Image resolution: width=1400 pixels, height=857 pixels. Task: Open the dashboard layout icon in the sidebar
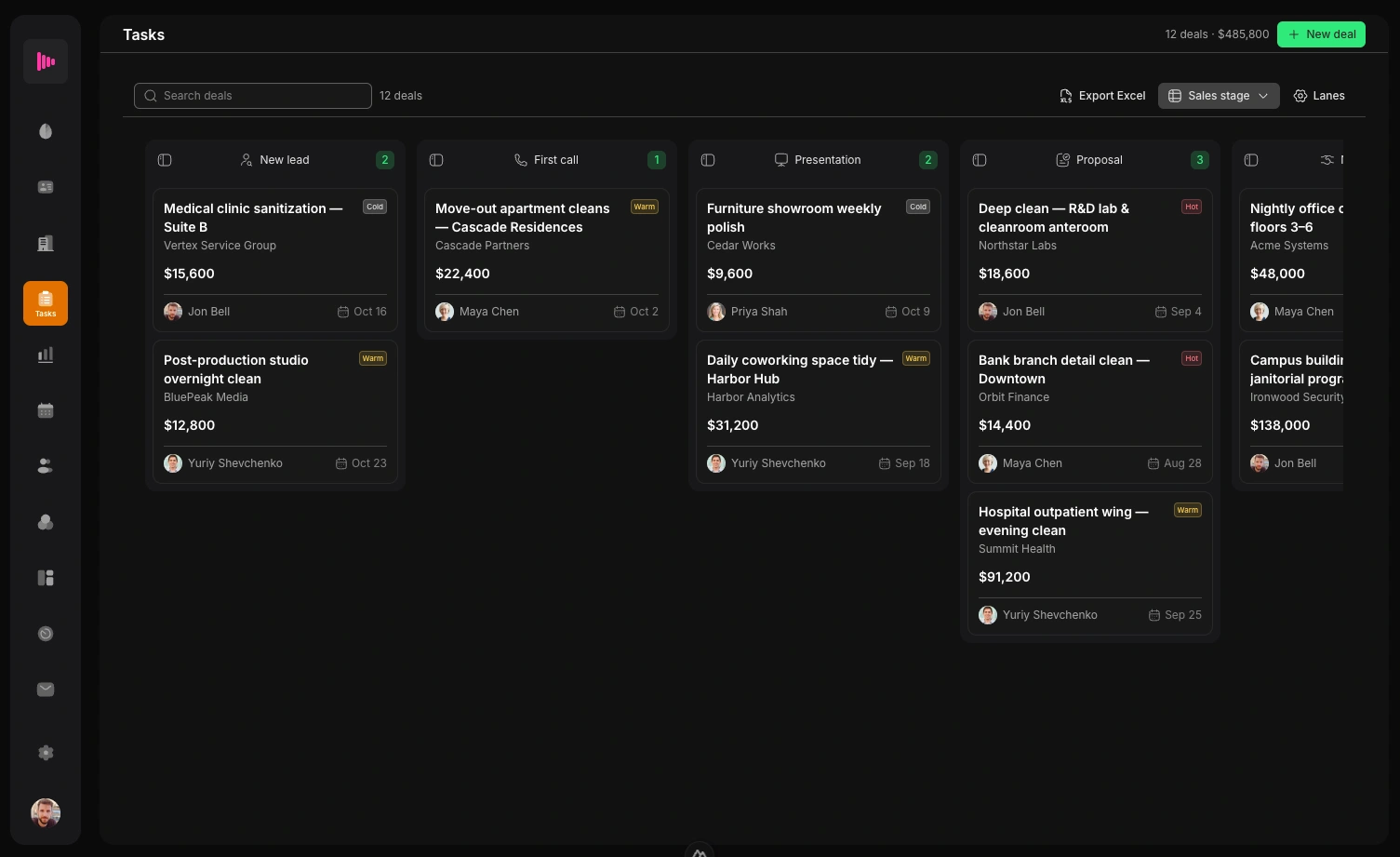pos(46,578)
